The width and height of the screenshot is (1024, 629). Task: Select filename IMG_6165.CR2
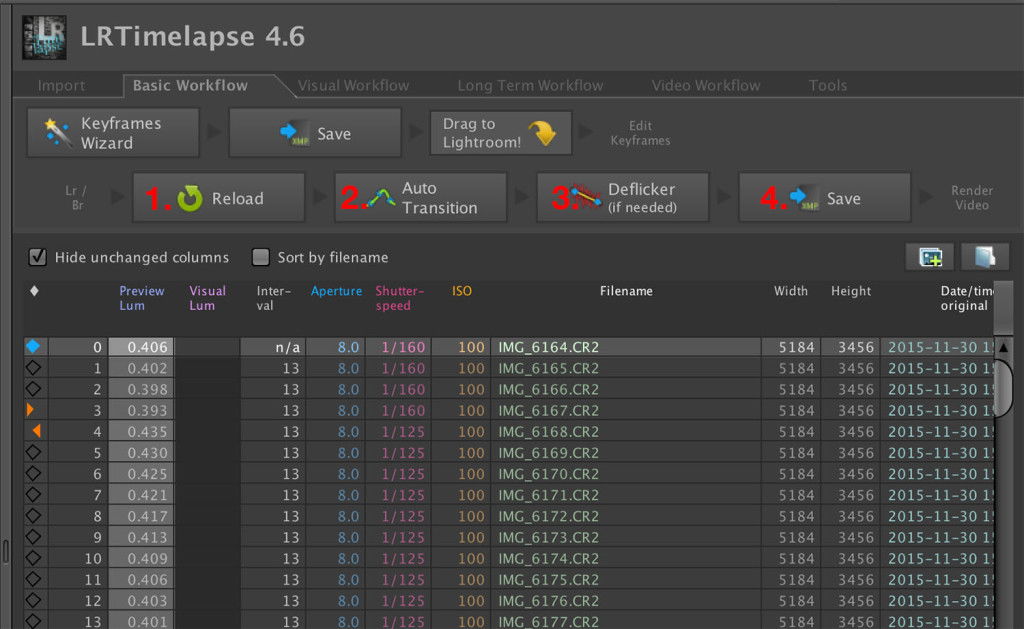tap(549, 368)
